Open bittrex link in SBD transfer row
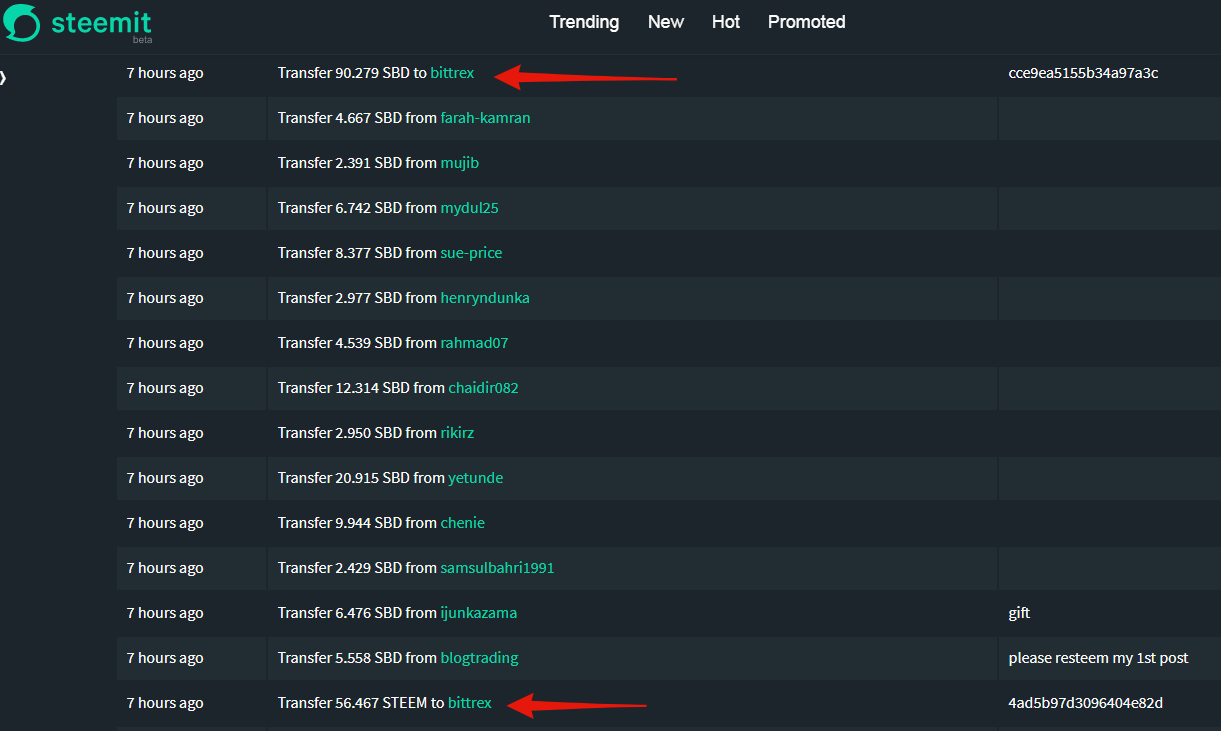Screen dimensions: 1221x731 click(x=452, y=73)
